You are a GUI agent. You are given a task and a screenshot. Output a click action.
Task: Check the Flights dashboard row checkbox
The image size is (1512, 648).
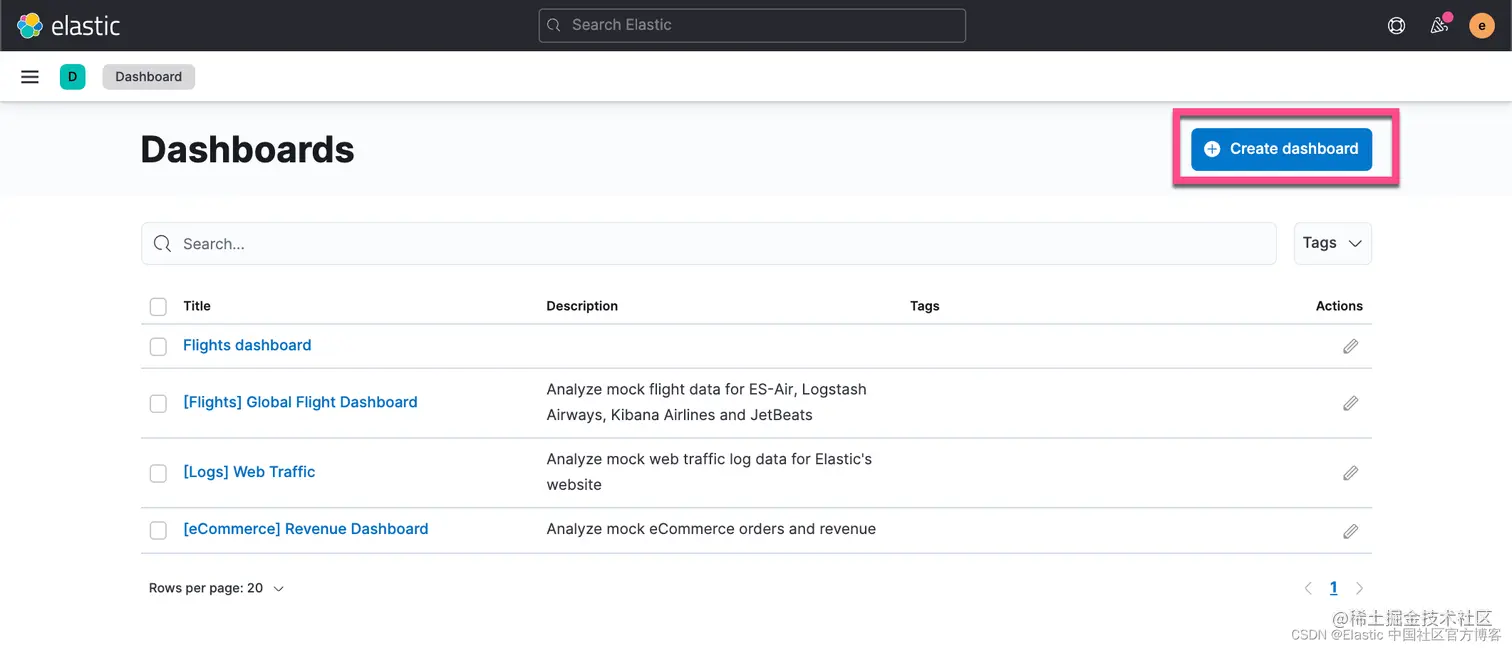(158, 346)
